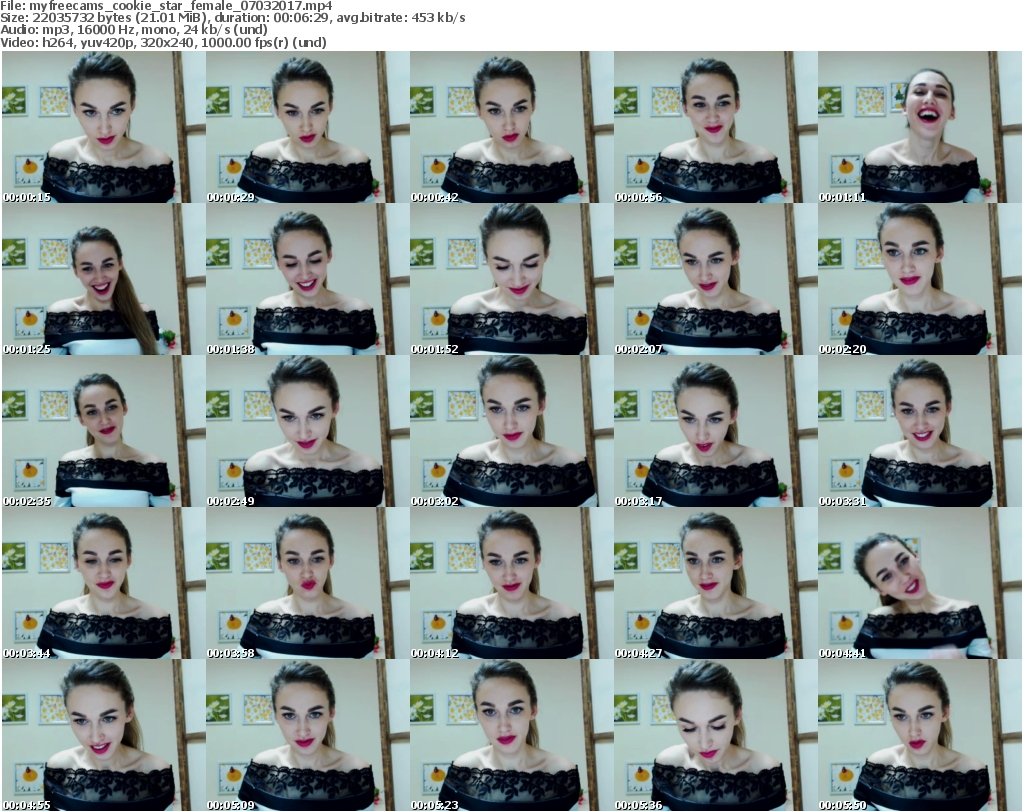Viewport: 1024px width, 811px height.
Task: Pick the tilted-head frame at 00:04:41
Action: coord(920,583)
